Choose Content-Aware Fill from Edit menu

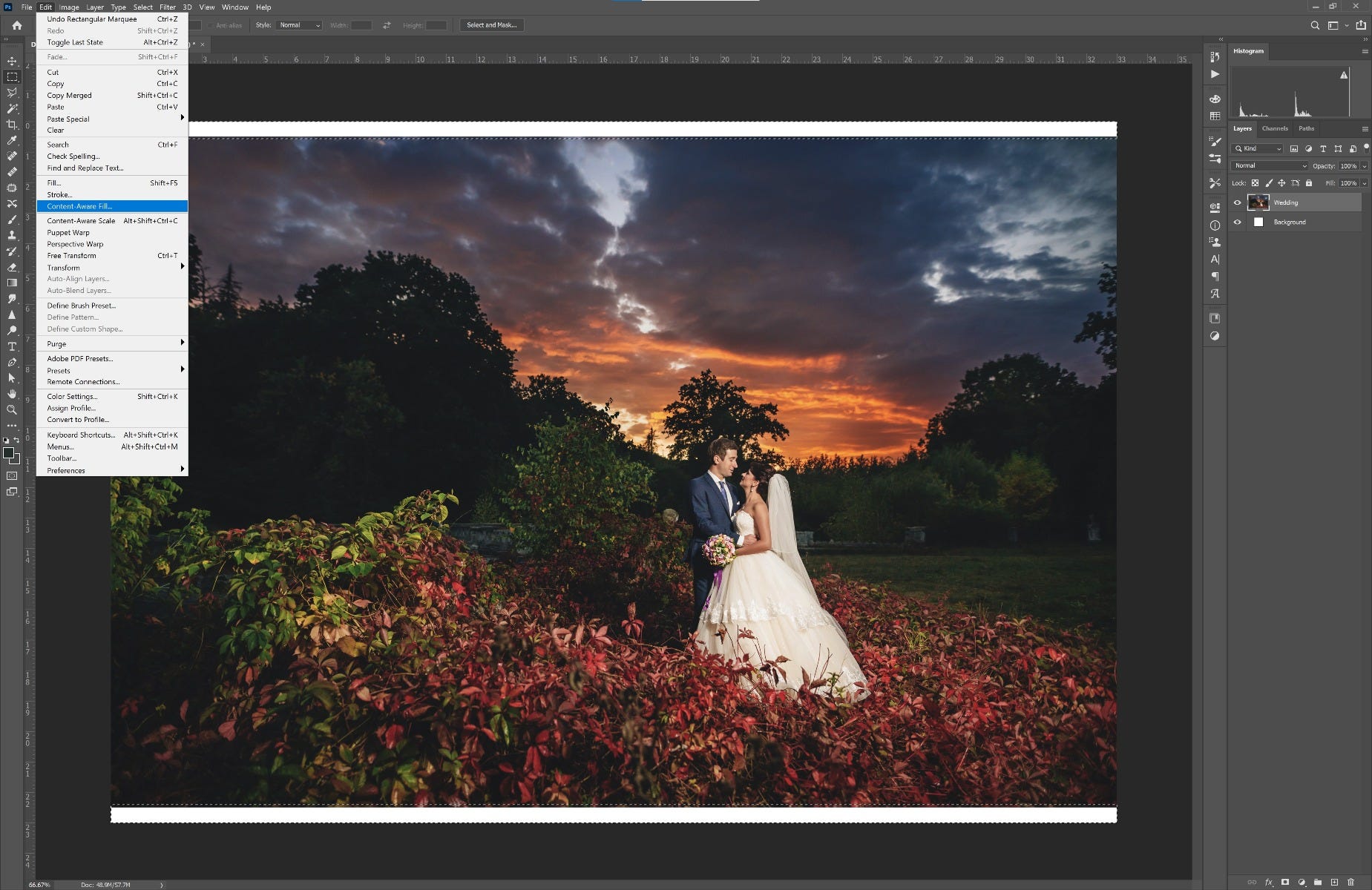[111, 206]
